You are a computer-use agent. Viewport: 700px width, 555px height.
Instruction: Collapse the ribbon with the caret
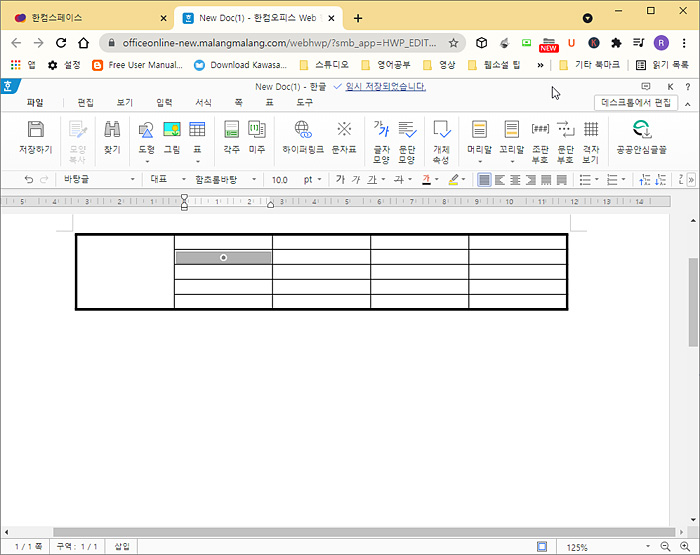(x=688, y=104)
